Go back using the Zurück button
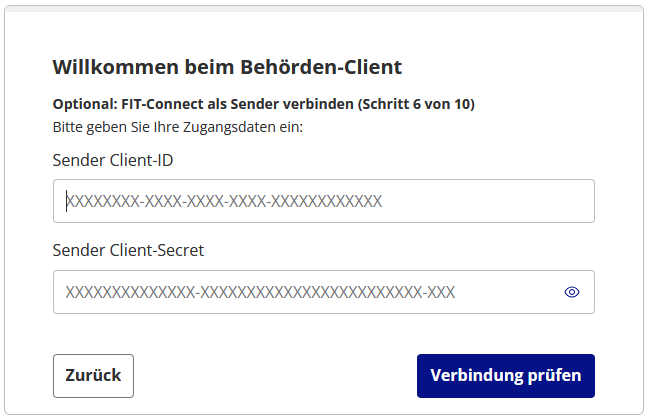This screenshot has height=419, width=649. click(x=93, y=376)
